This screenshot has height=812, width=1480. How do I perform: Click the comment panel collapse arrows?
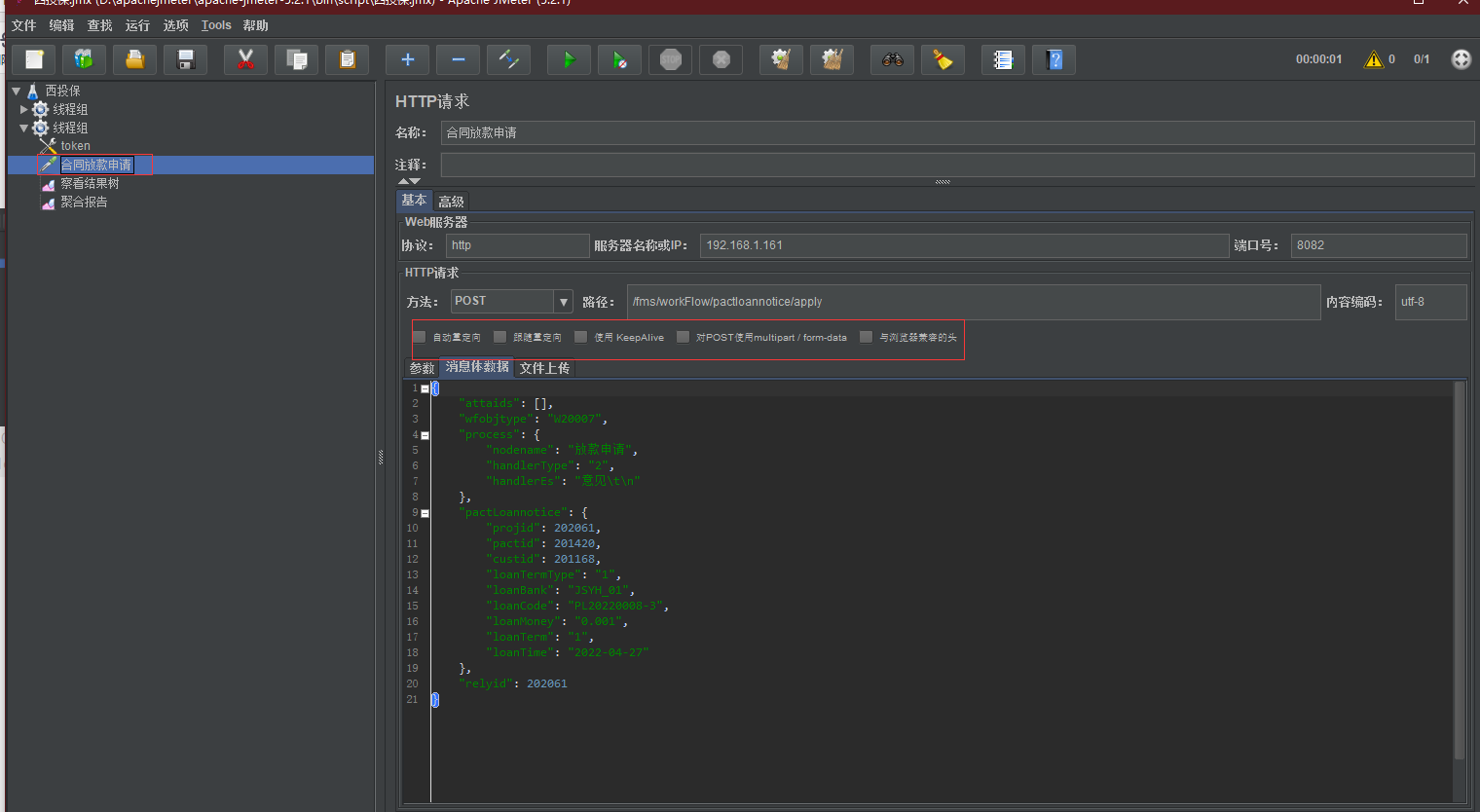[409, 182]
